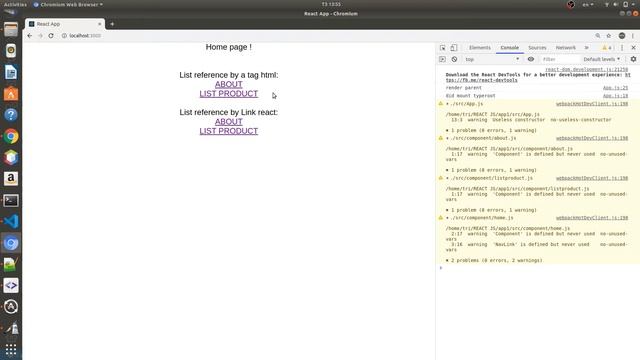Open Help from the dock
Viewport: 640px width, 360px height.
(x=11, y=115)
